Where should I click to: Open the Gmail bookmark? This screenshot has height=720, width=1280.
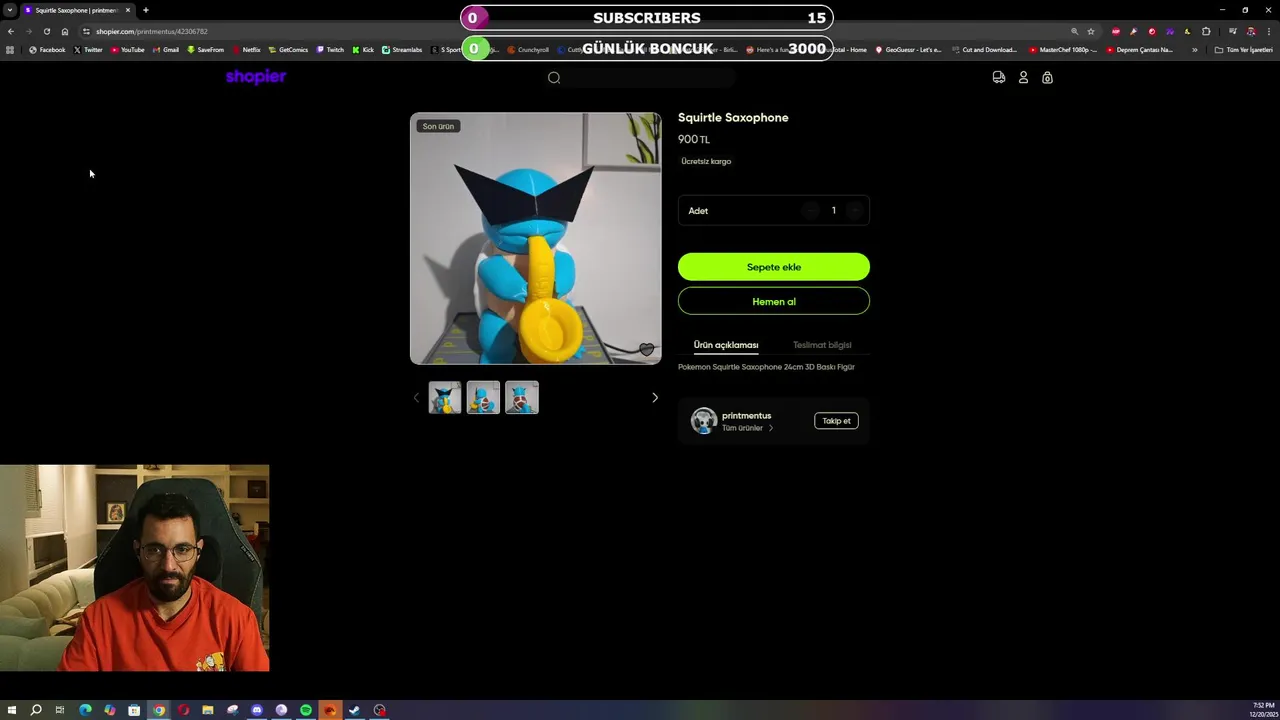click(166, 50)
